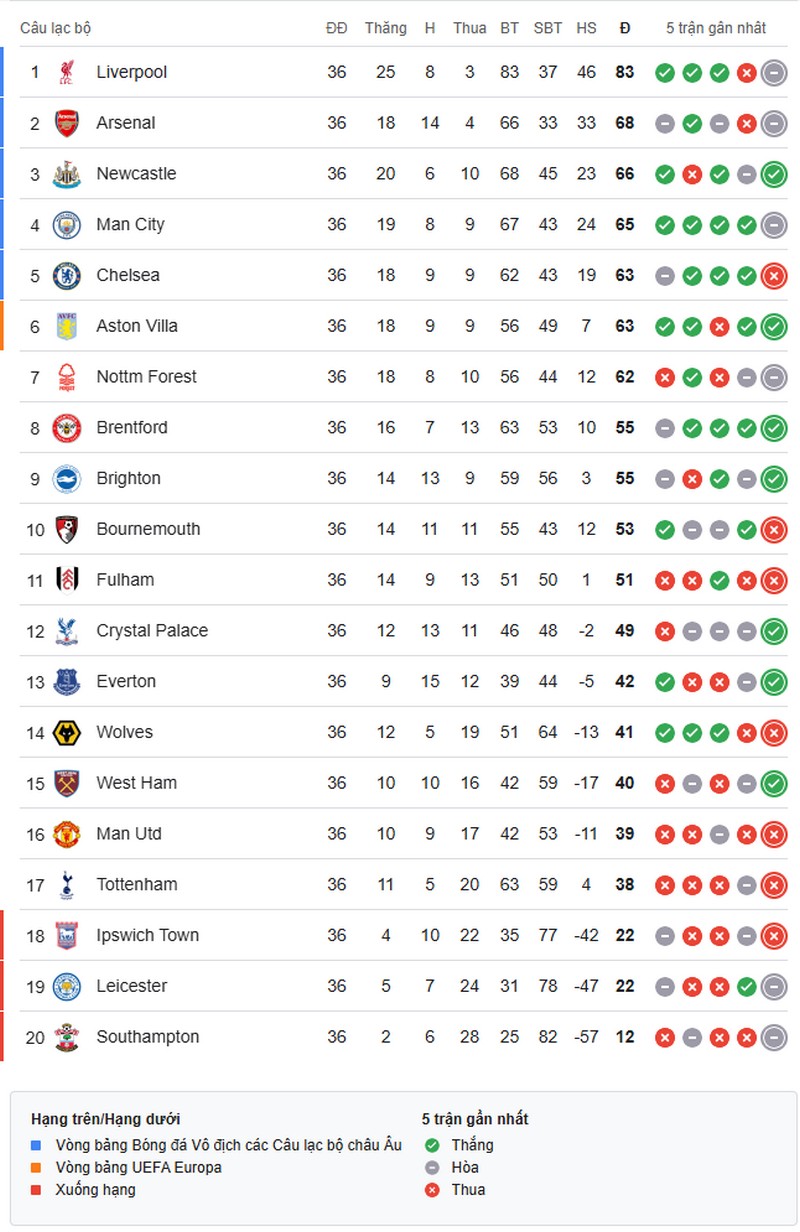
Task: Click the HS column header
Action: point(586,28)
